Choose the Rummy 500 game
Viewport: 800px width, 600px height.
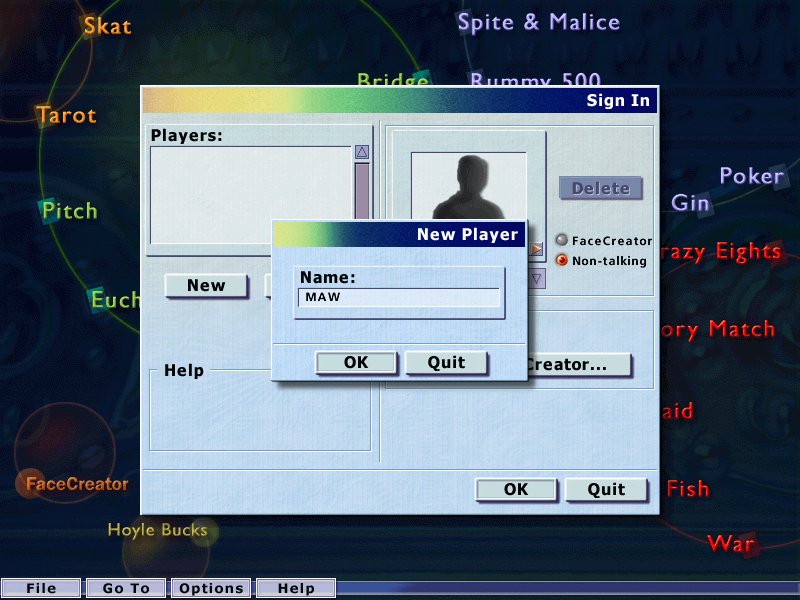(x=535, y=79)
